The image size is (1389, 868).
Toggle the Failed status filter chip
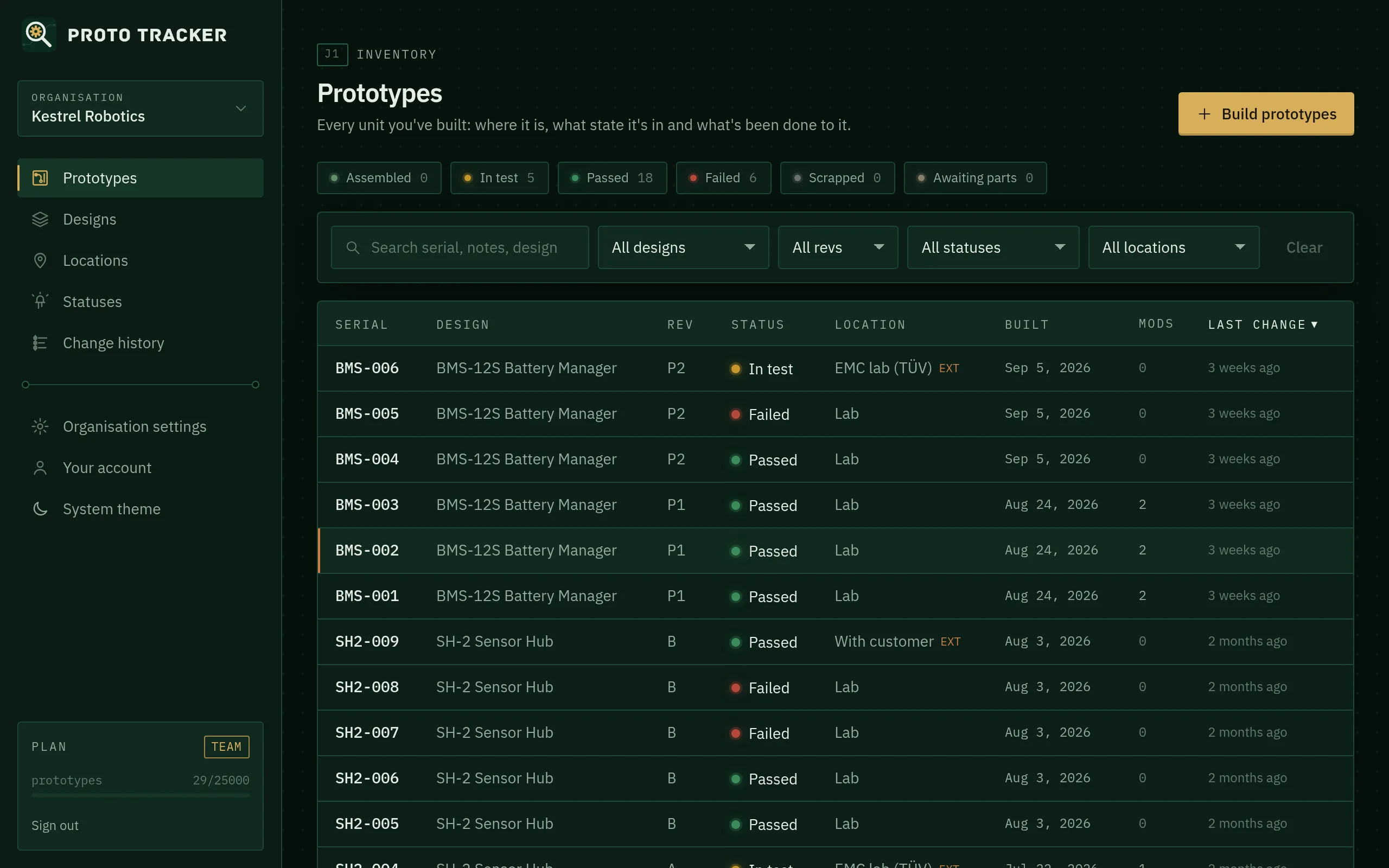click(x=723, y=178)
